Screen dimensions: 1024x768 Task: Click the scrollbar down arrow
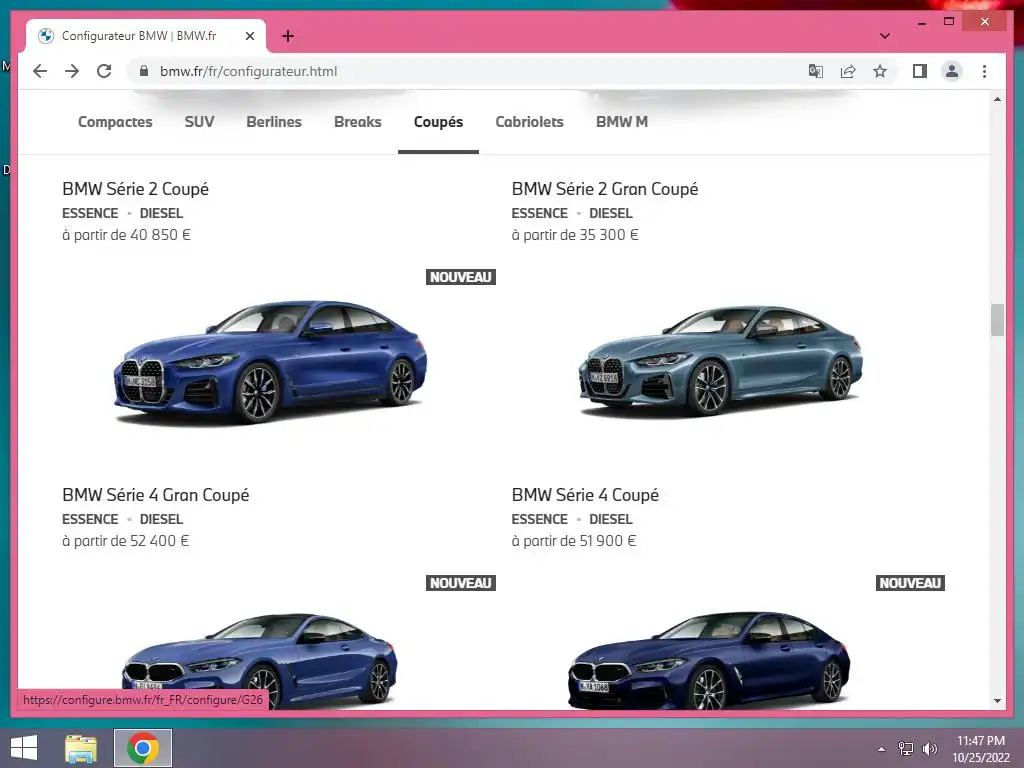(997, 701)
